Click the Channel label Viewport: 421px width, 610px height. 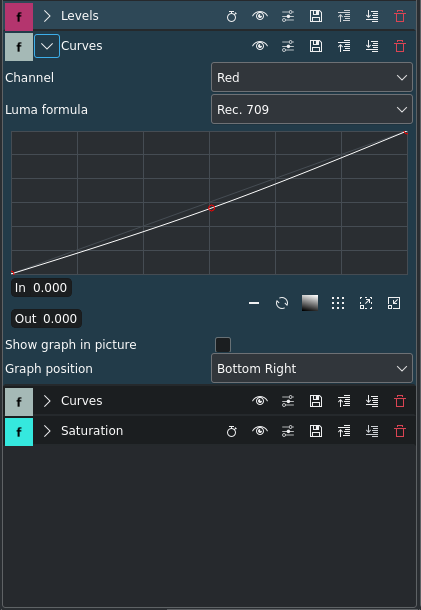click(30, 77)
